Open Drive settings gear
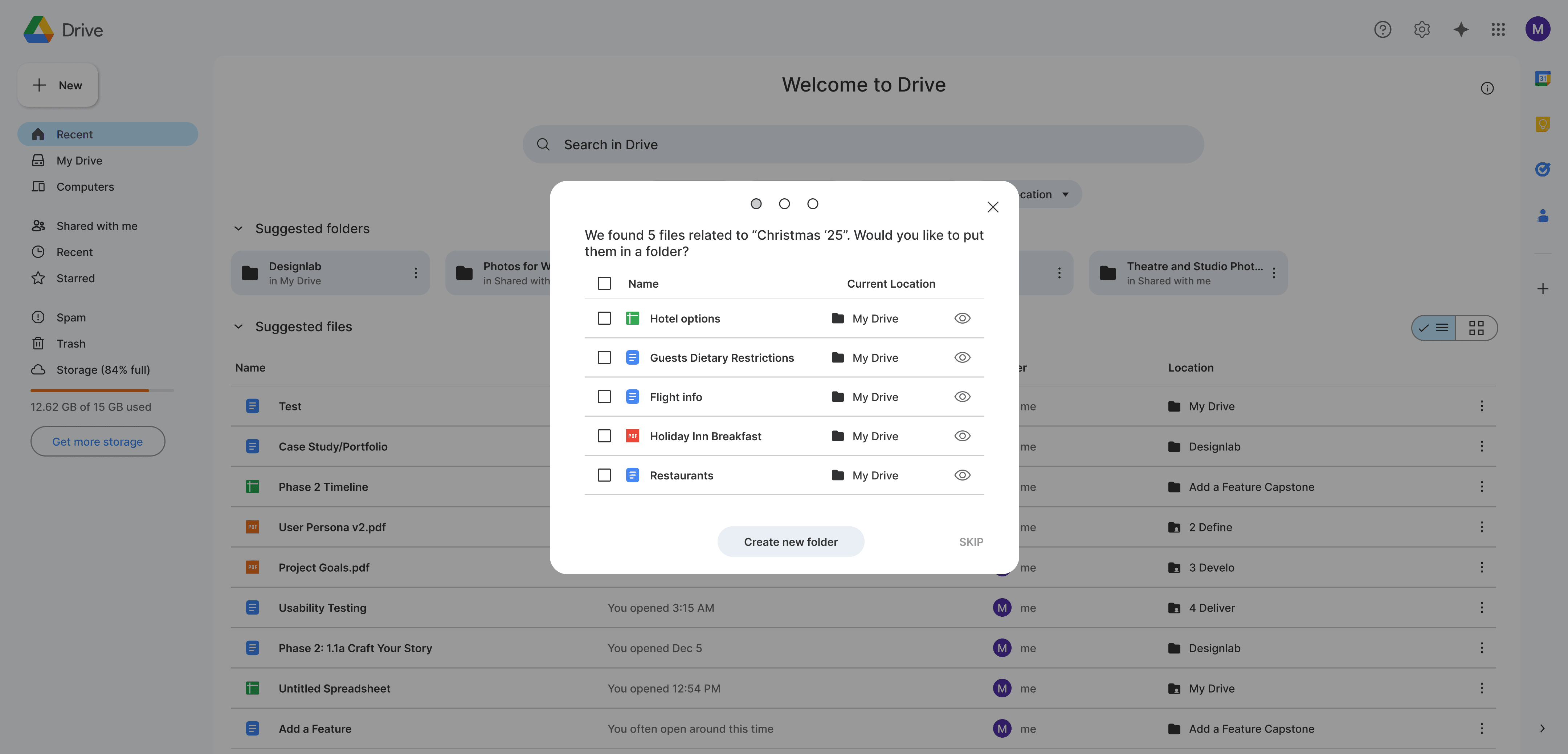Screen dimensions: 1568x754 point(1421,29)
